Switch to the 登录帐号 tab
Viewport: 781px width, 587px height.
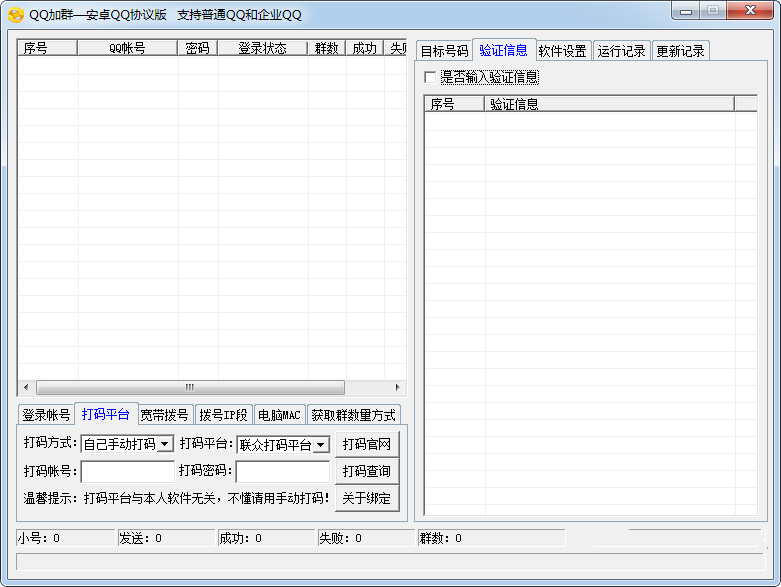[x=46, y=415]
